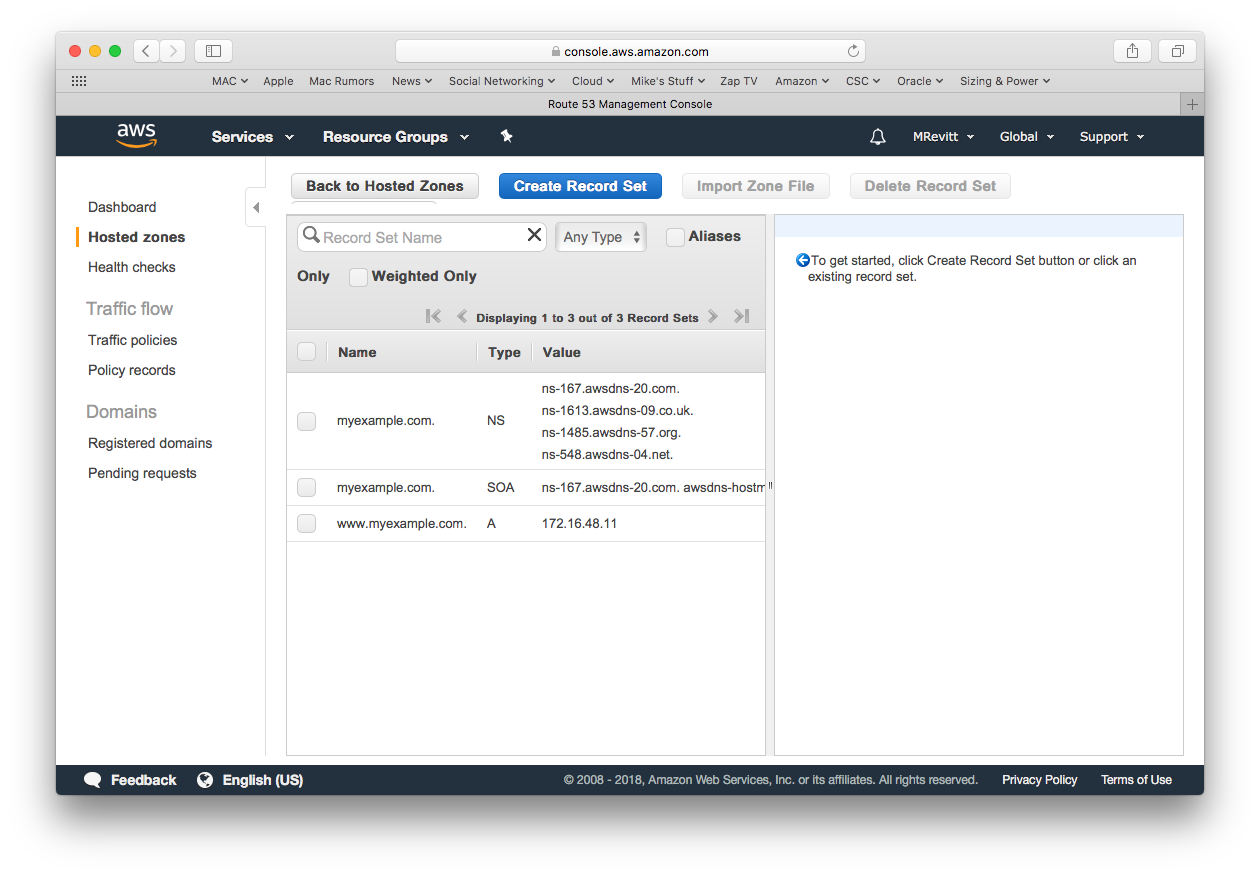Click the console.aws.amazon.com address bar
1260x875 pixels.
(x=630, y=51)
